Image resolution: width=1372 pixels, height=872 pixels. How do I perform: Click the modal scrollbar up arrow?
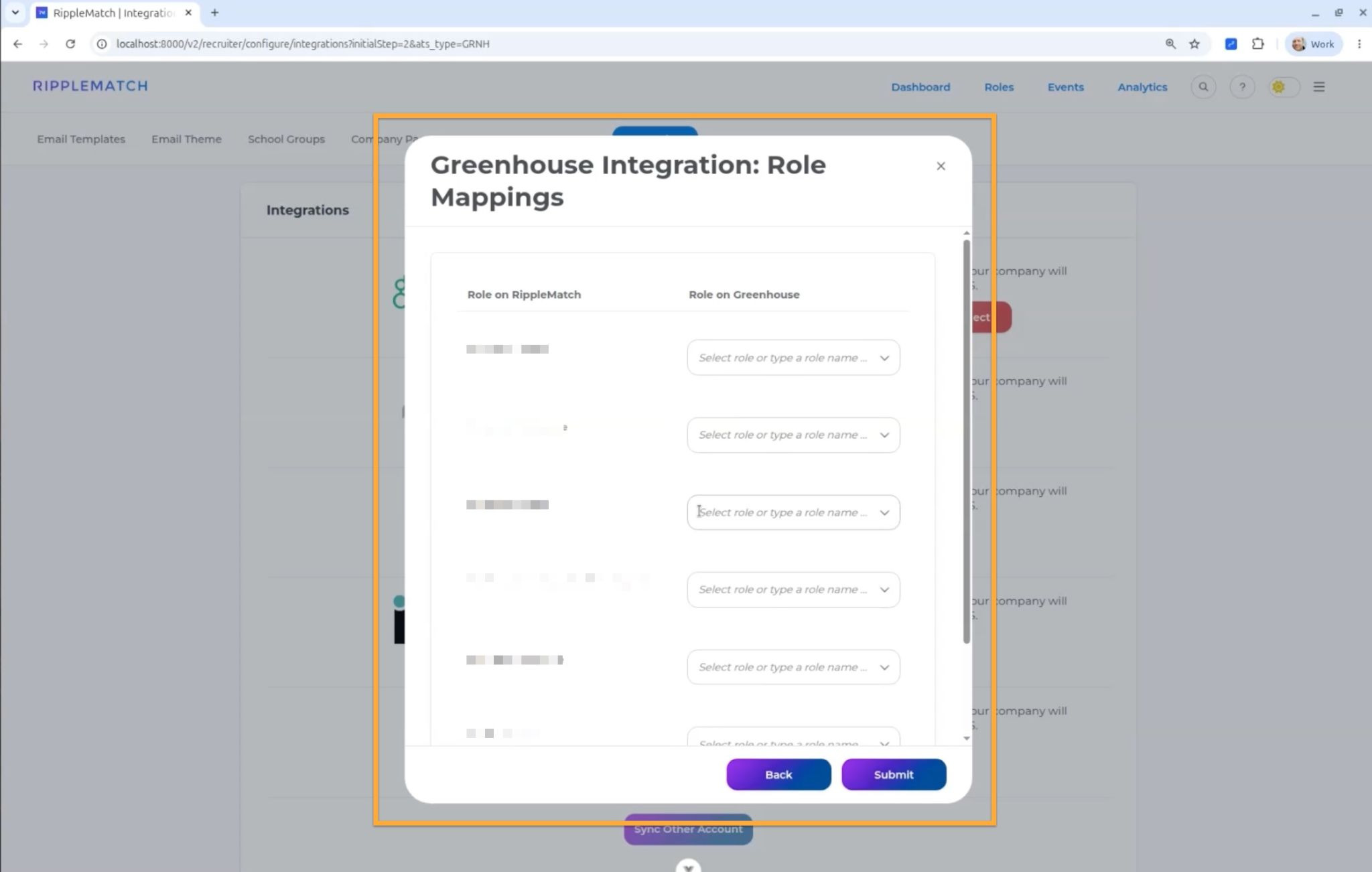click(966, 233)
